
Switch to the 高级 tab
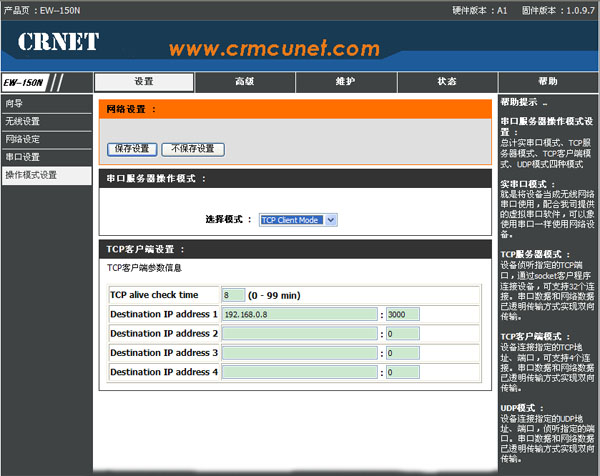coord(245,82)
